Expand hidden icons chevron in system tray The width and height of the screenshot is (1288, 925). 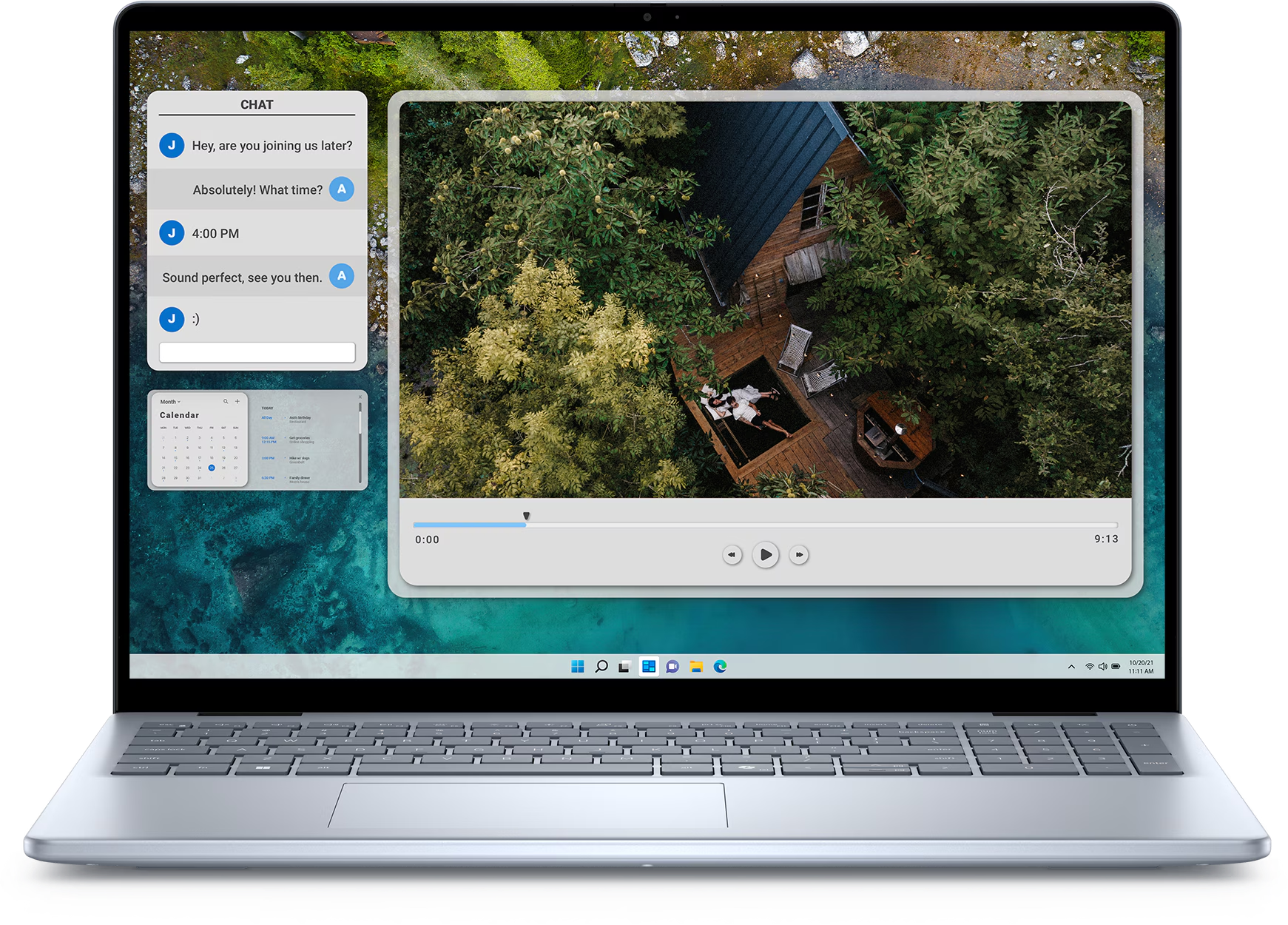tap(1071, 667)
